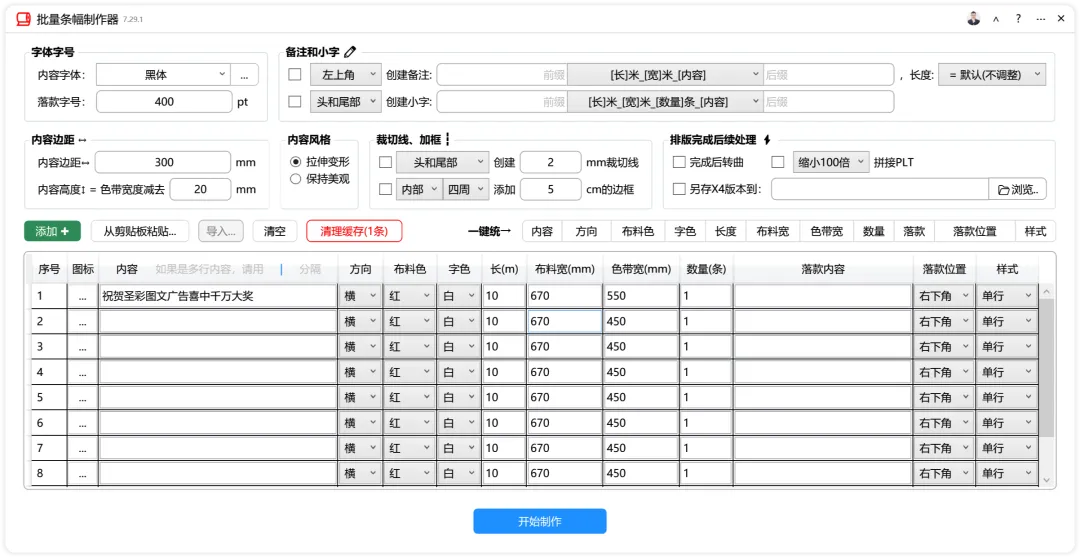Expand the 黑体 font dropdown
Viewport: 1080px width, 558px height.
tap(163, 75)
